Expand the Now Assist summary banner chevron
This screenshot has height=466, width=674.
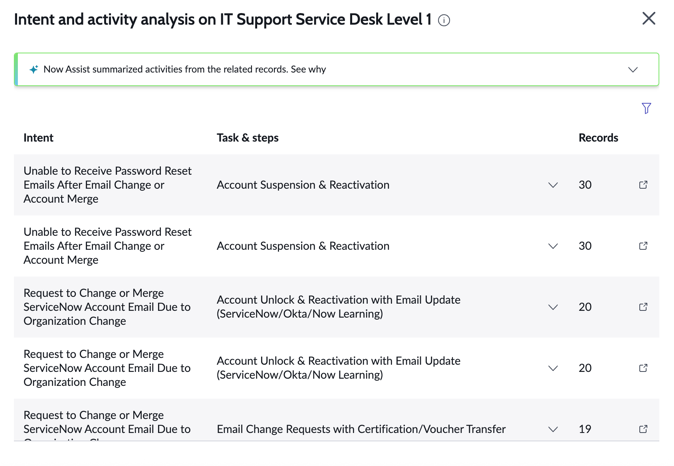tap(633, 70)
